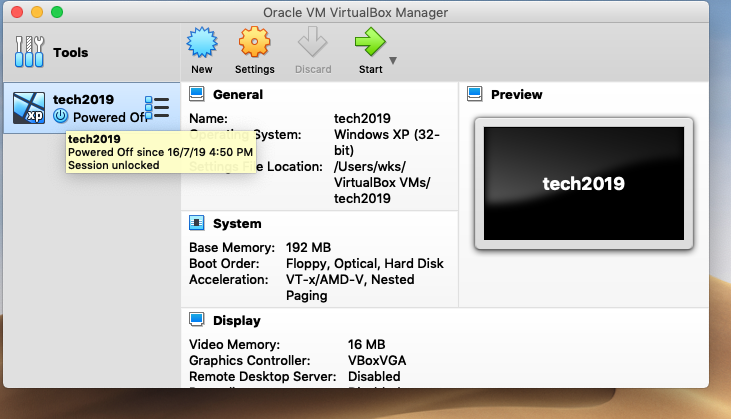Open the tech2019 machine menu list icon
Viewport: 731px width, 419px height.
(x=157, y=108)
